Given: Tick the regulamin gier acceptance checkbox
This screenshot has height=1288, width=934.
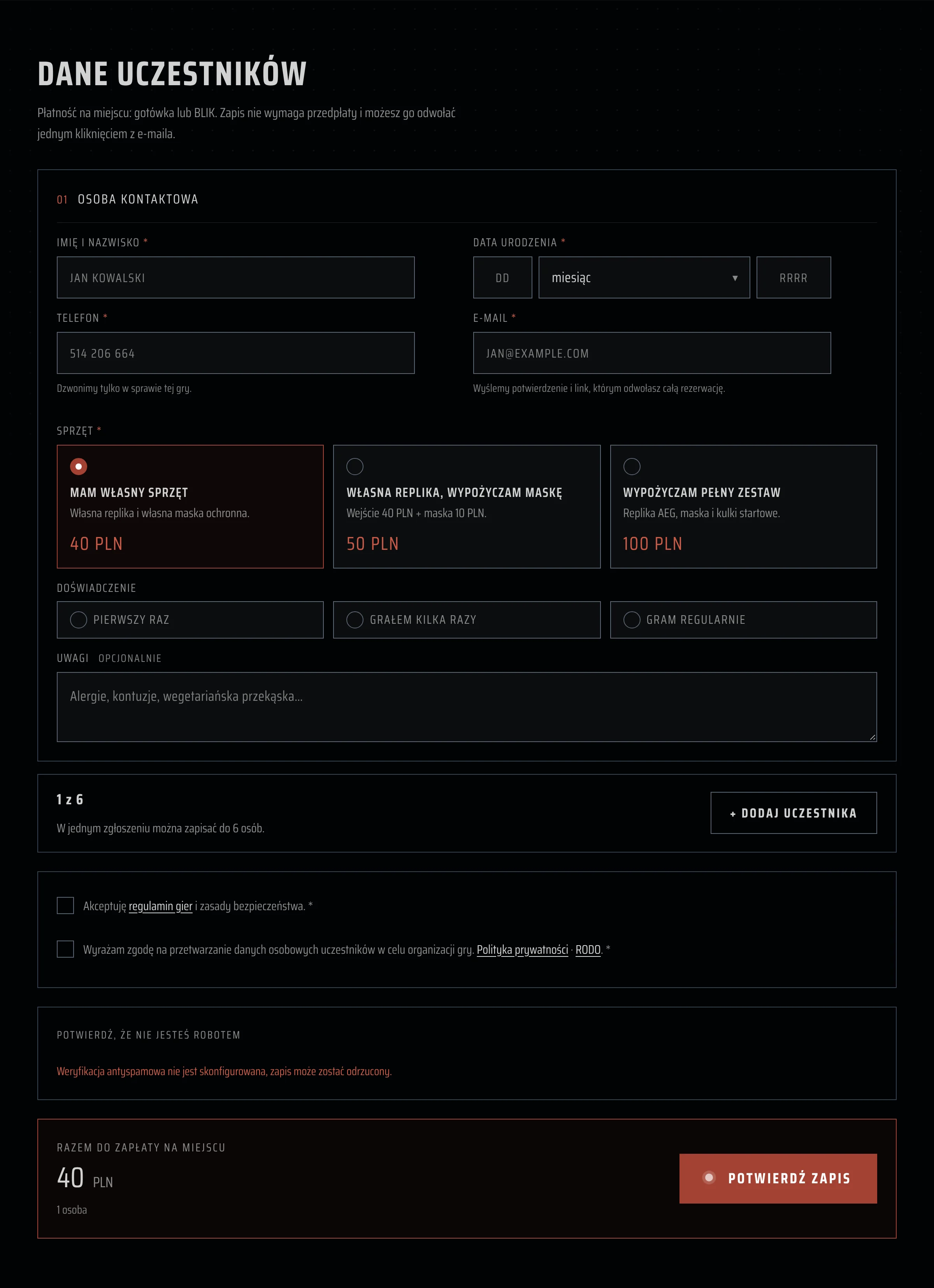Looking at the screenshot, I should click(x=65, y=905).
